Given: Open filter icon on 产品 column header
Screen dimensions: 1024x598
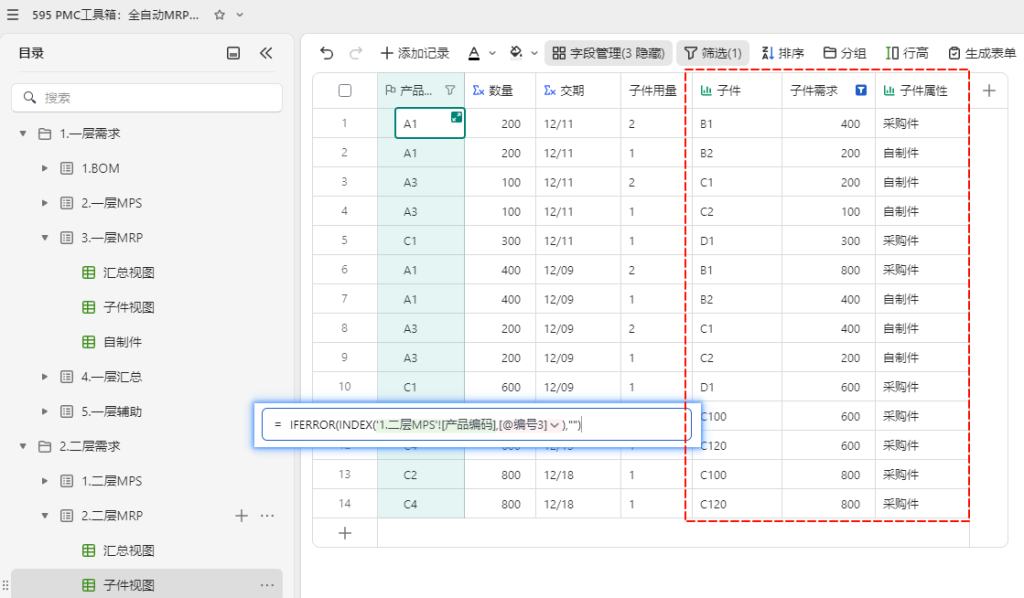Looking at the screenshot, I should coord(450,90).
